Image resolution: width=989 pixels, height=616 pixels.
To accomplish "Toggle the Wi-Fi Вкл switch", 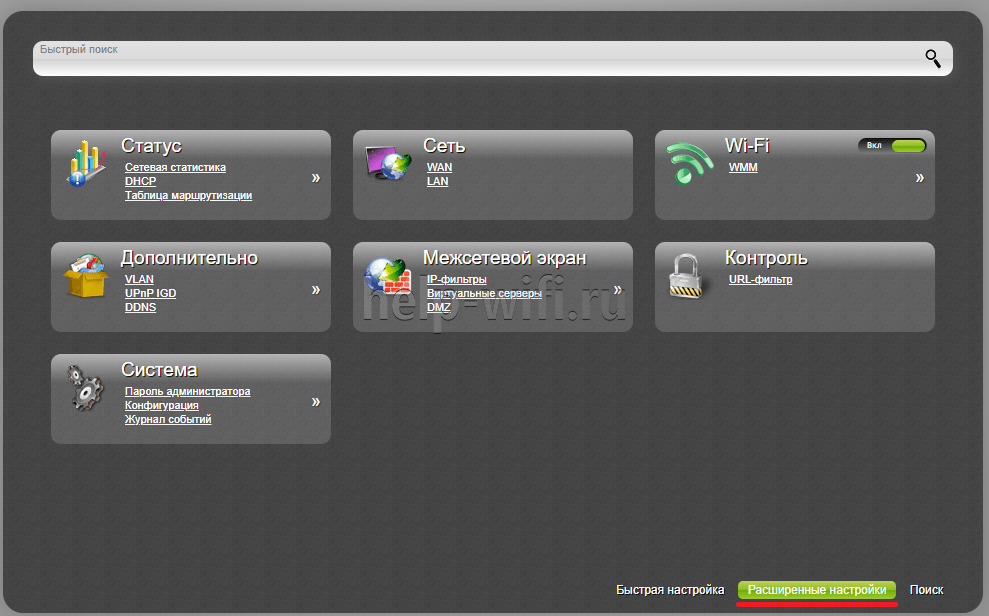I will click(892, 146).
